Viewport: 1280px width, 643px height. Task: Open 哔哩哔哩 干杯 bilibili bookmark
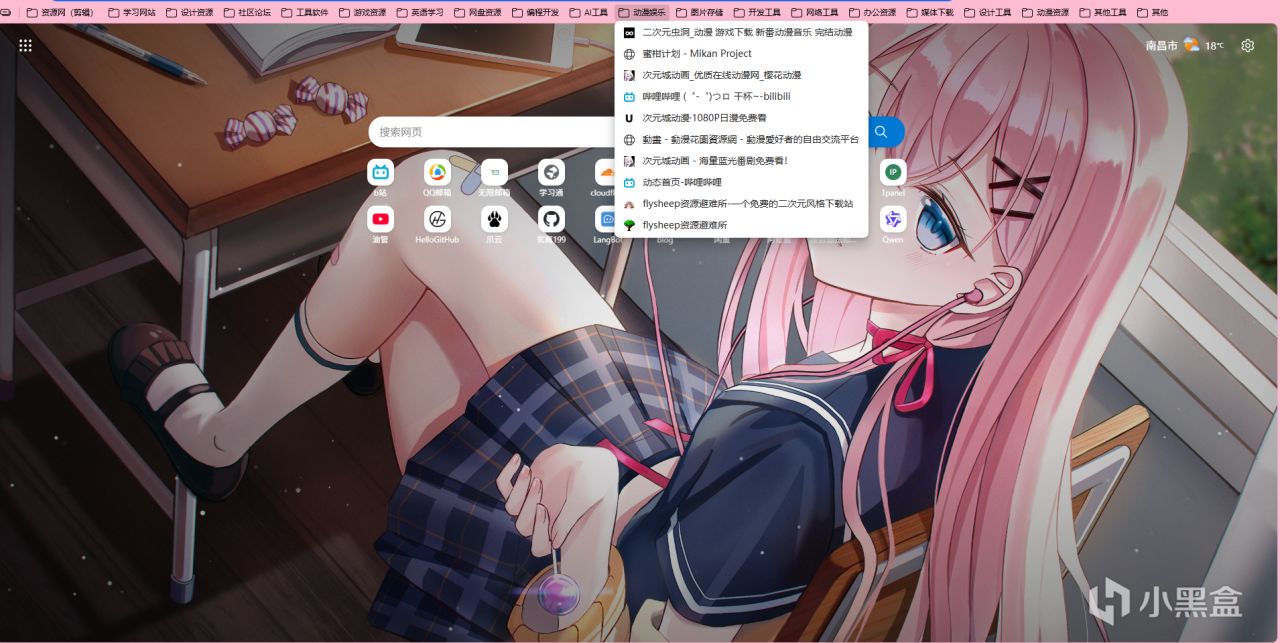tap(741, 97)
